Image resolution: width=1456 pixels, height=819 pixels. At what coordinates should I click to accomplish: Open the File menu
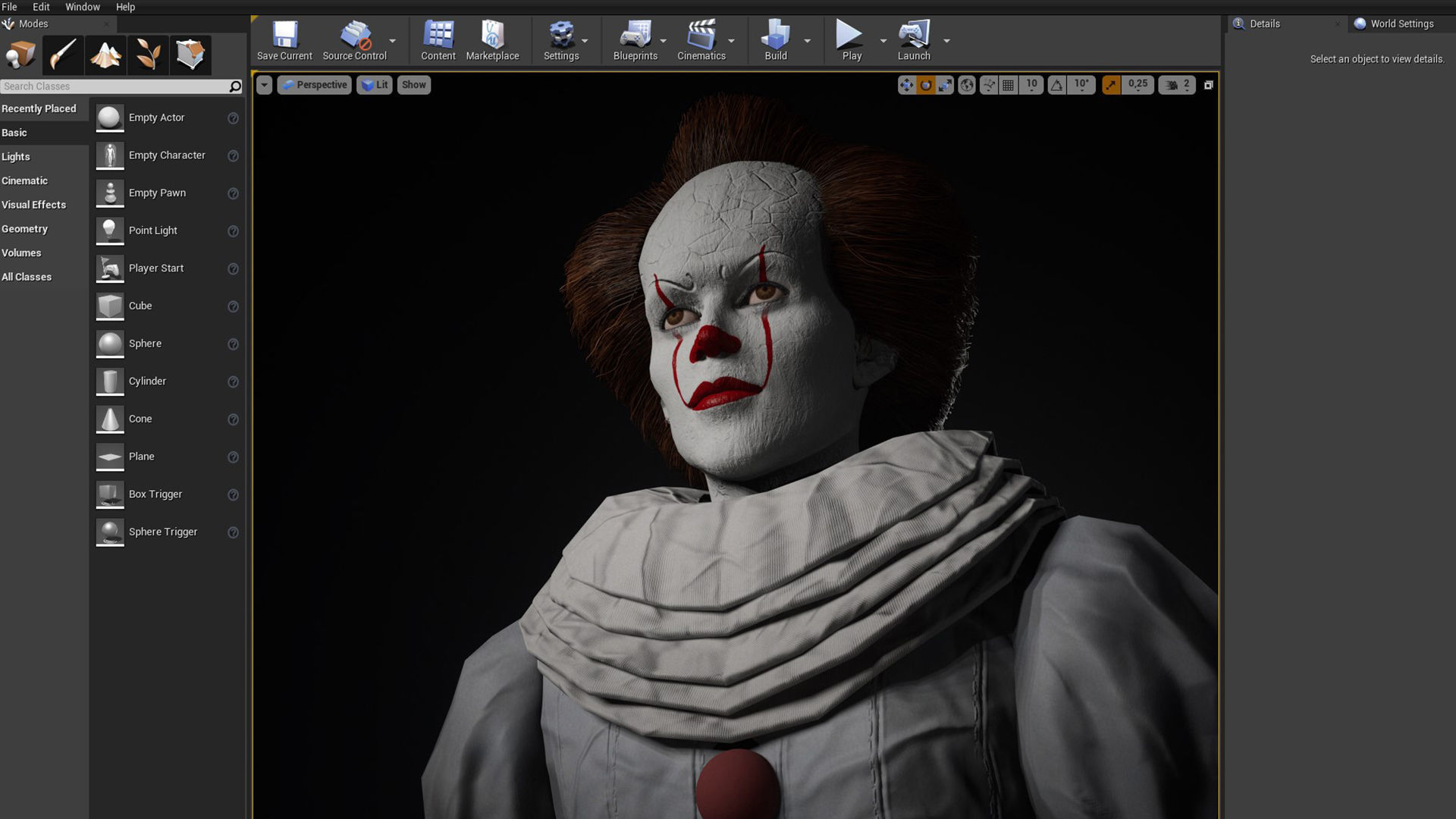[x=9, y=7]
